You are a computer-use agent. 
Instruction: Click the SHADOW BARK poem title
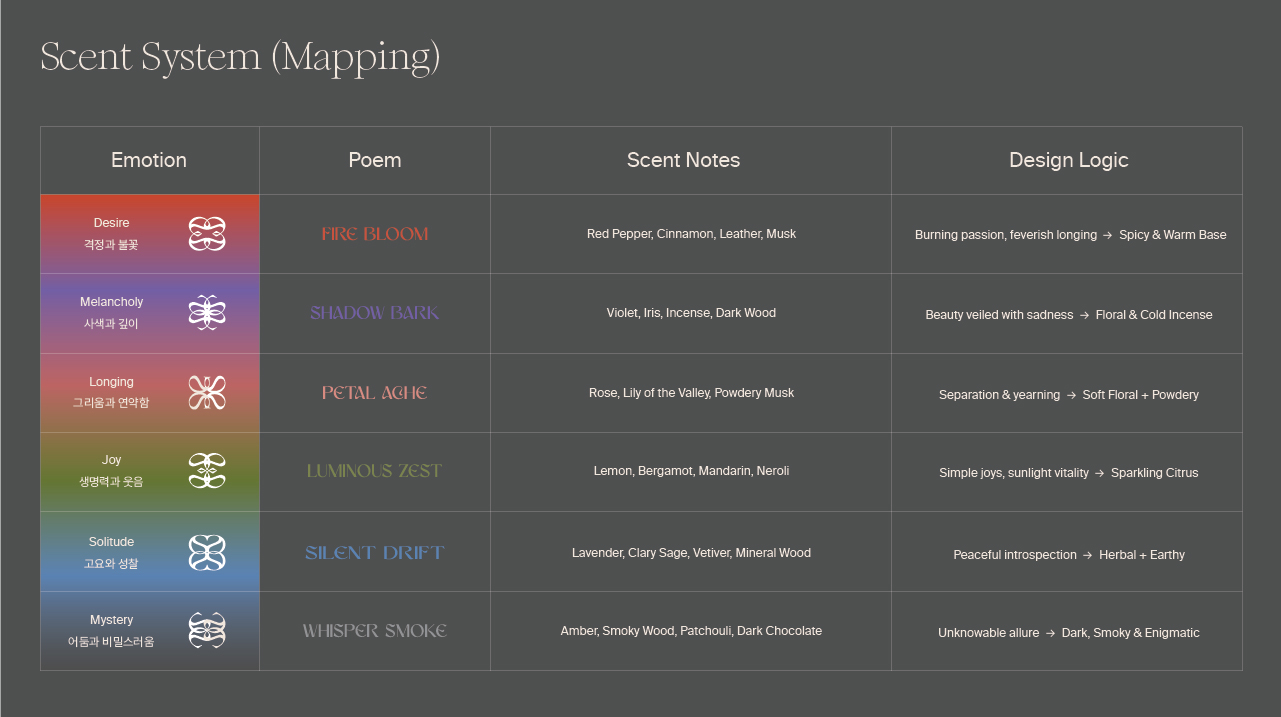(375, 313)
